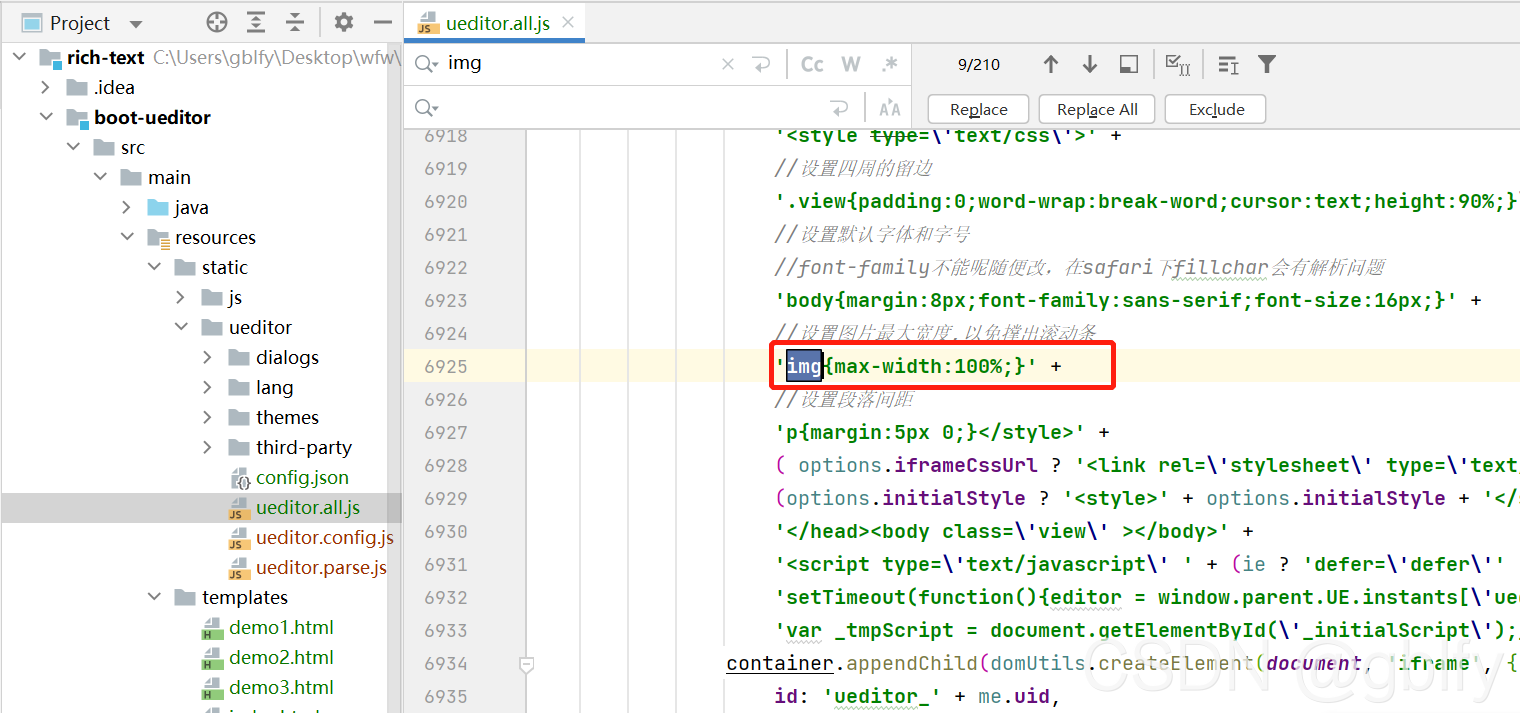Collapse the resources folder
1520x713 pixels.
[x=126, y=237]
